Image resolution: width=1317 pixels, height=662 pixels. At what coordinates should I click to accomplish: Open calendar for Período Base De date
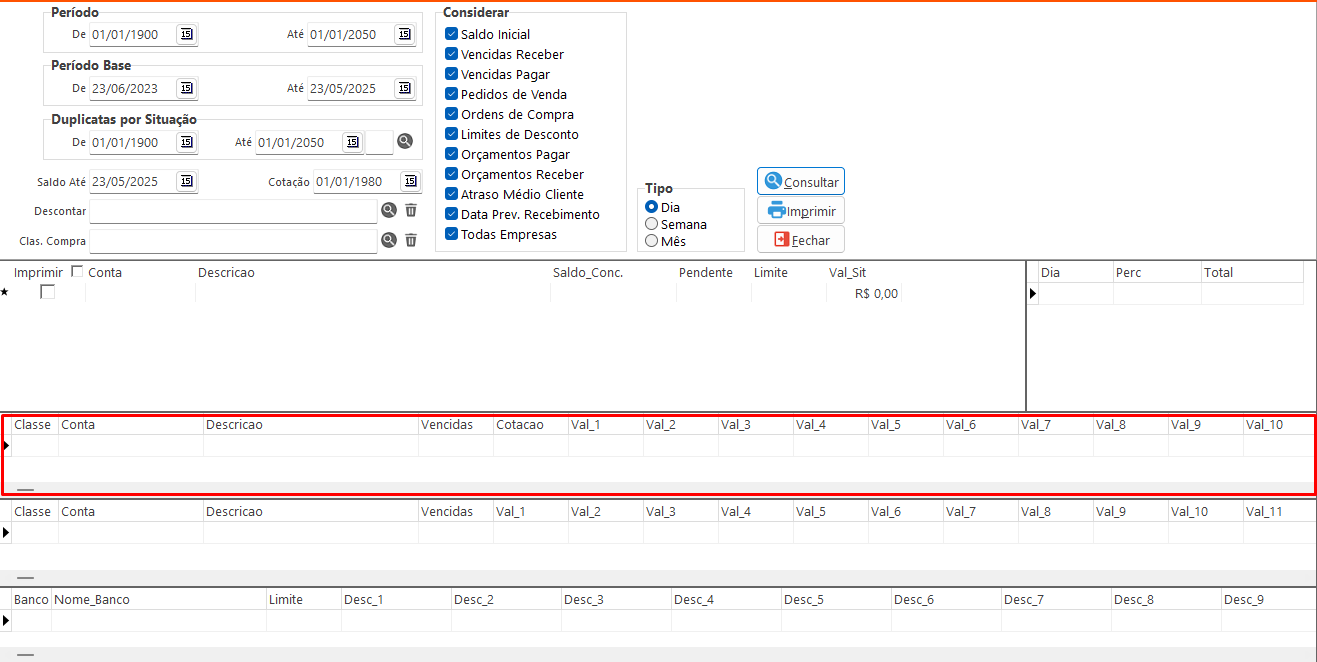click(186, 89)
